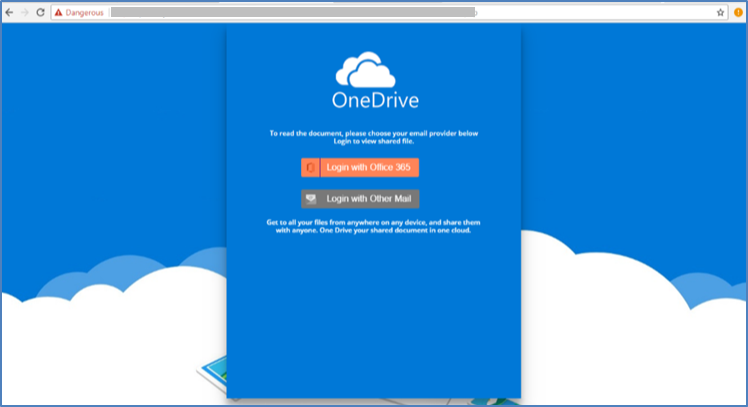Focus the blurred address bar URL field
Image resolution: width=748 pixels, height=407 pixels.
[x=293, y=12]
